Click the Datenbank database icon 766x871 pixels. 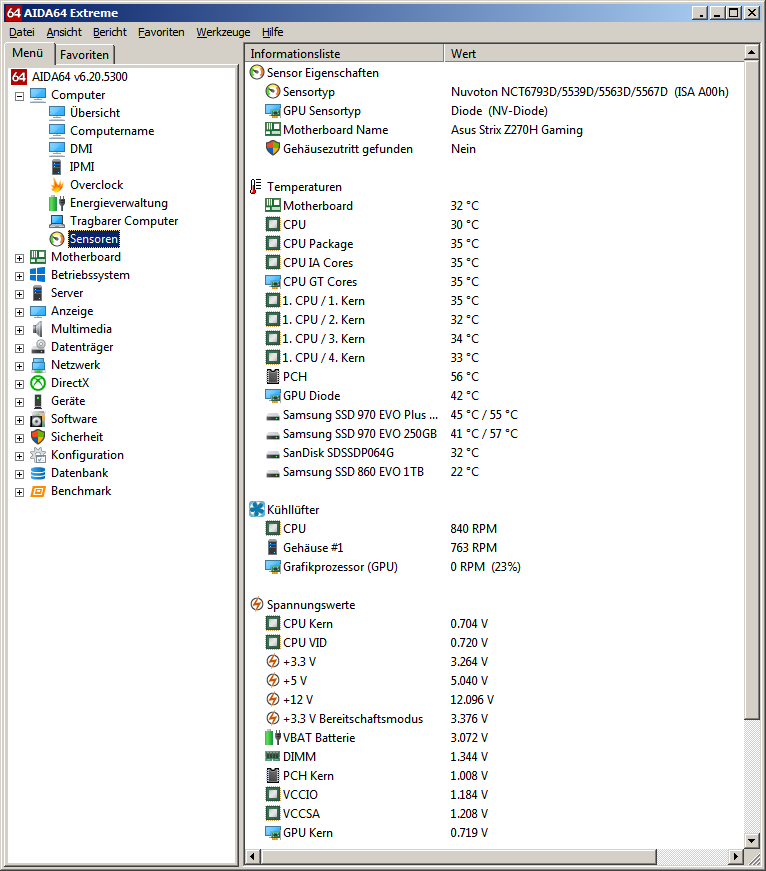[38, 473]
